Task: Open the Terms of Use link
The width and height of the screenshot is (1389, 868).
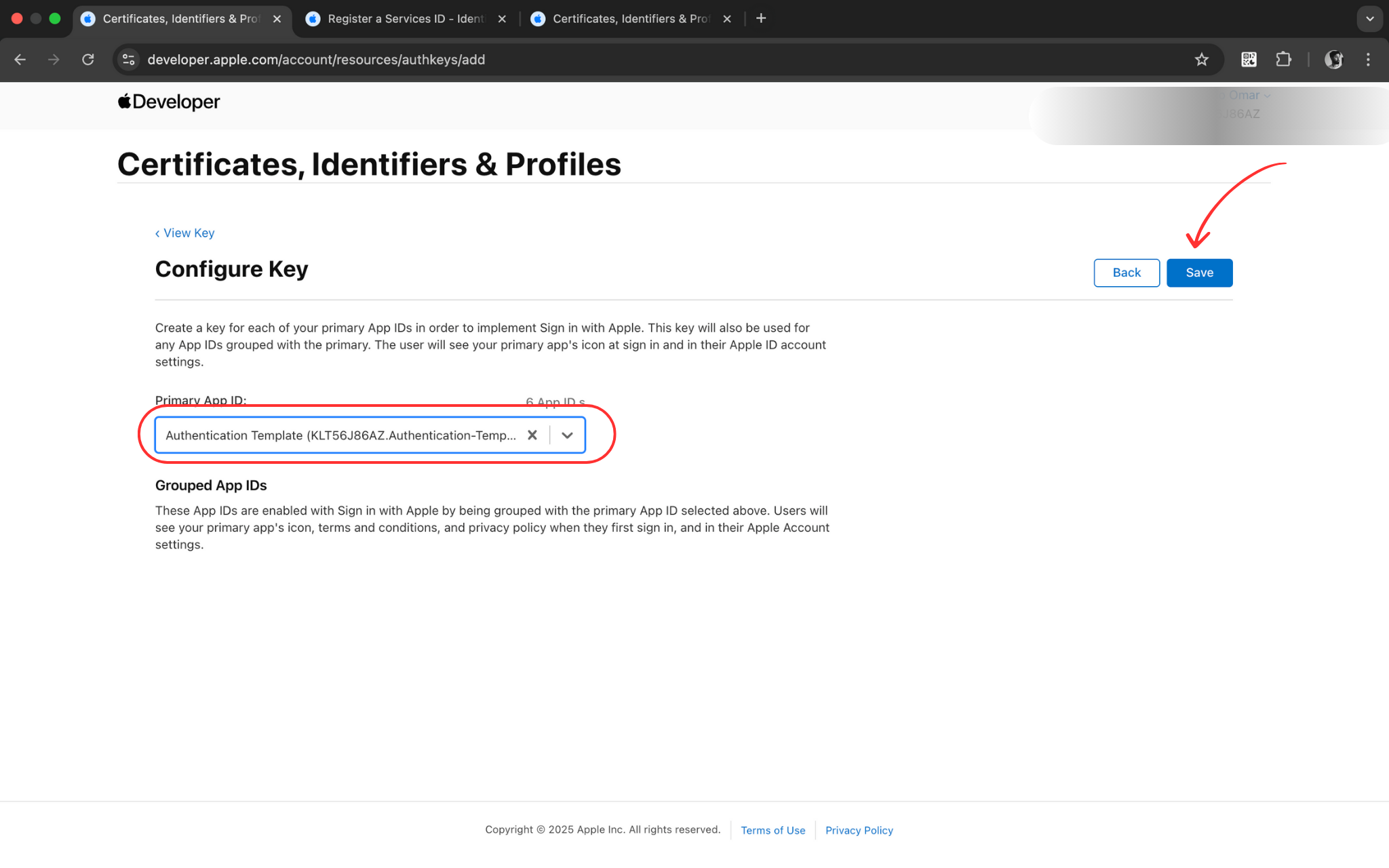Action: tap(772, 830)
